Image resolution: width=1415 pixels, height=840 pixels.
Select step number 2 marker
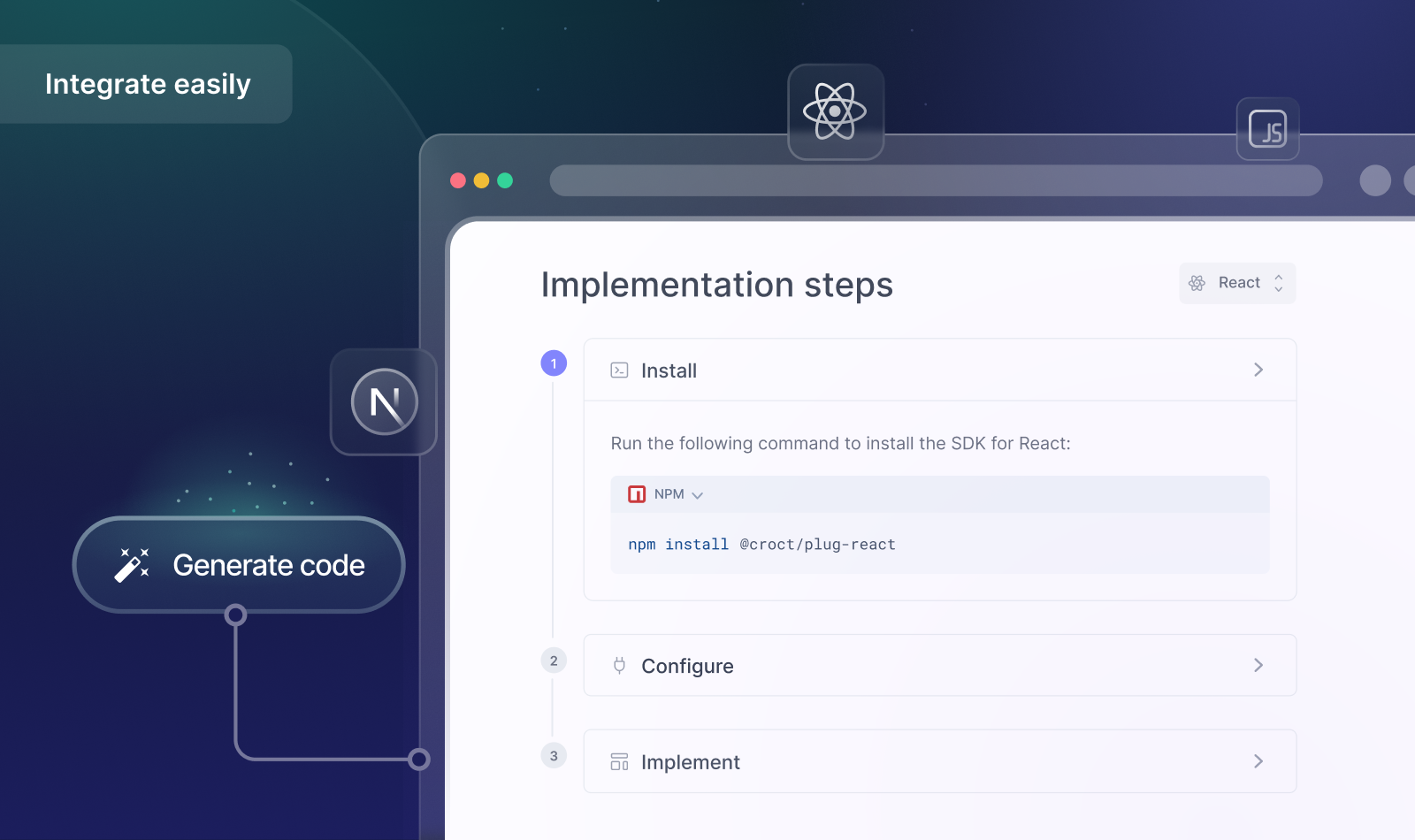(554, 661)
